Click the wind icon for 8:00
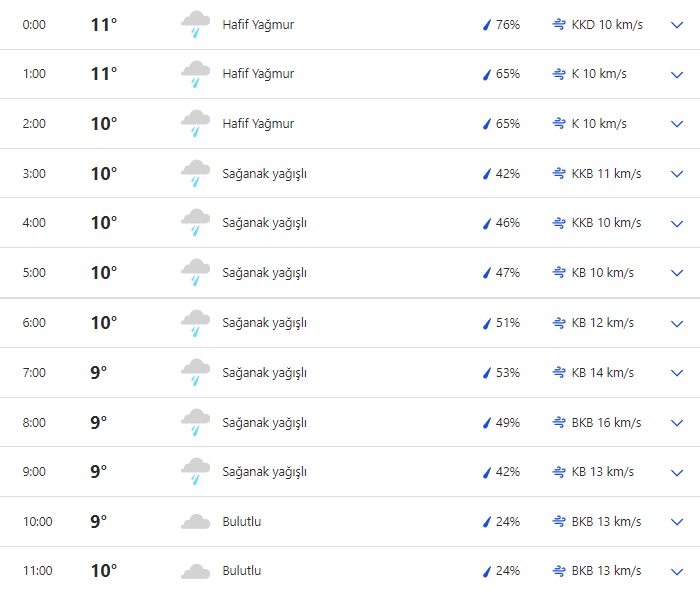This screenshot has height=594, width=700. click(x=559, y=423)
